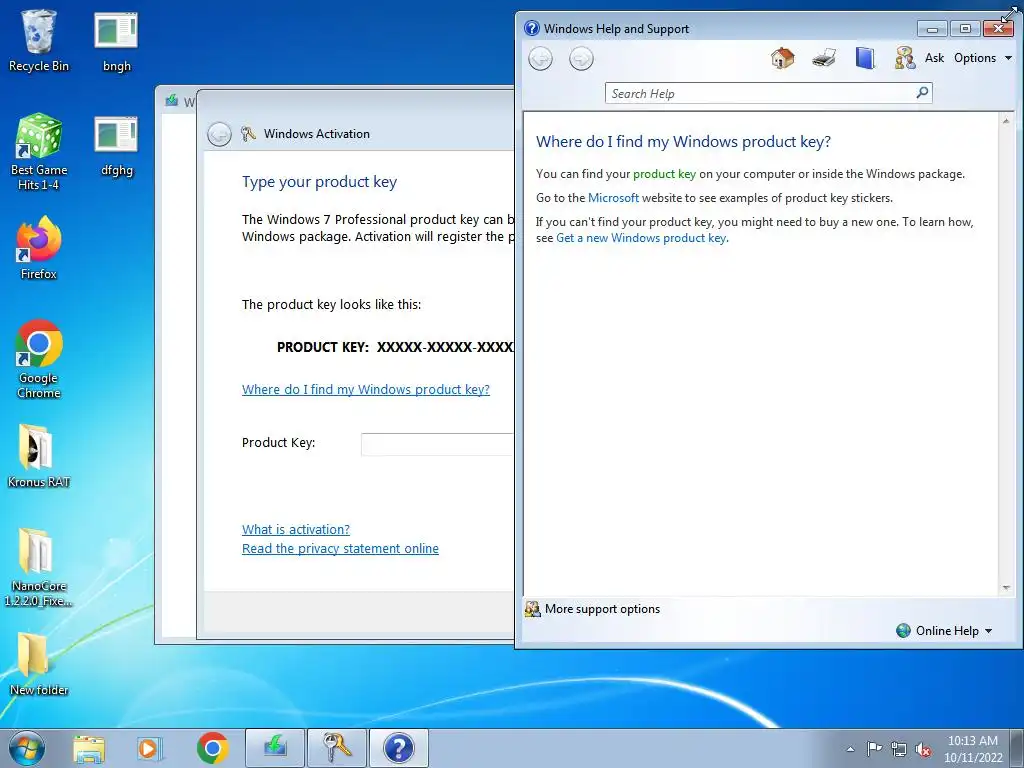
Task: Open Chrome from the taskbar
Action: (212, 748)
